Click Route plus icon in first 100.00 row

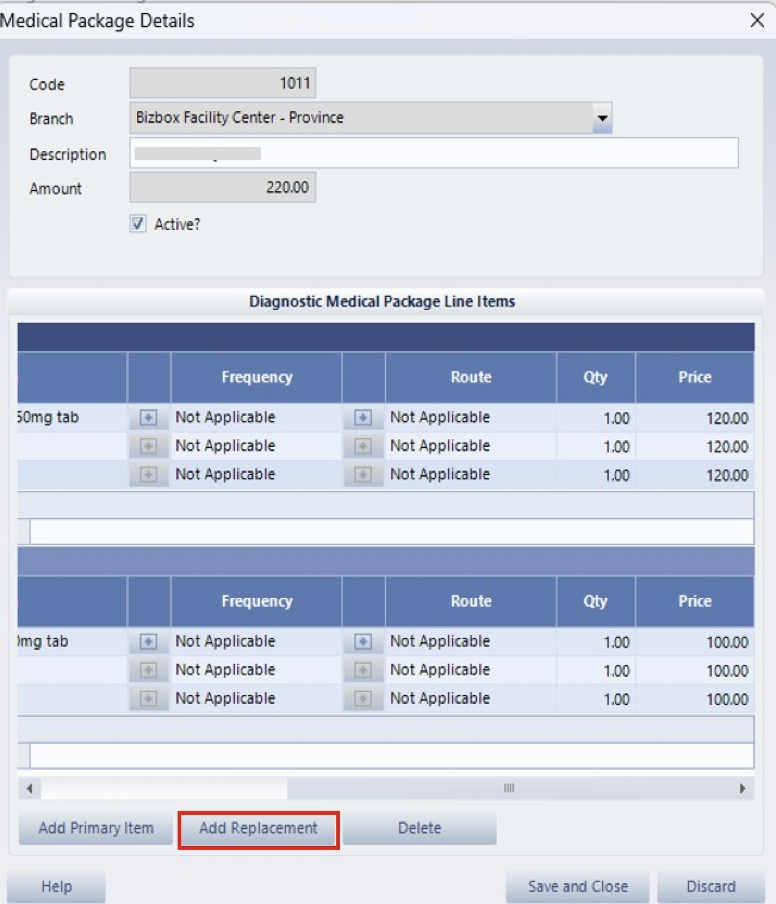(x=363, y=642)
